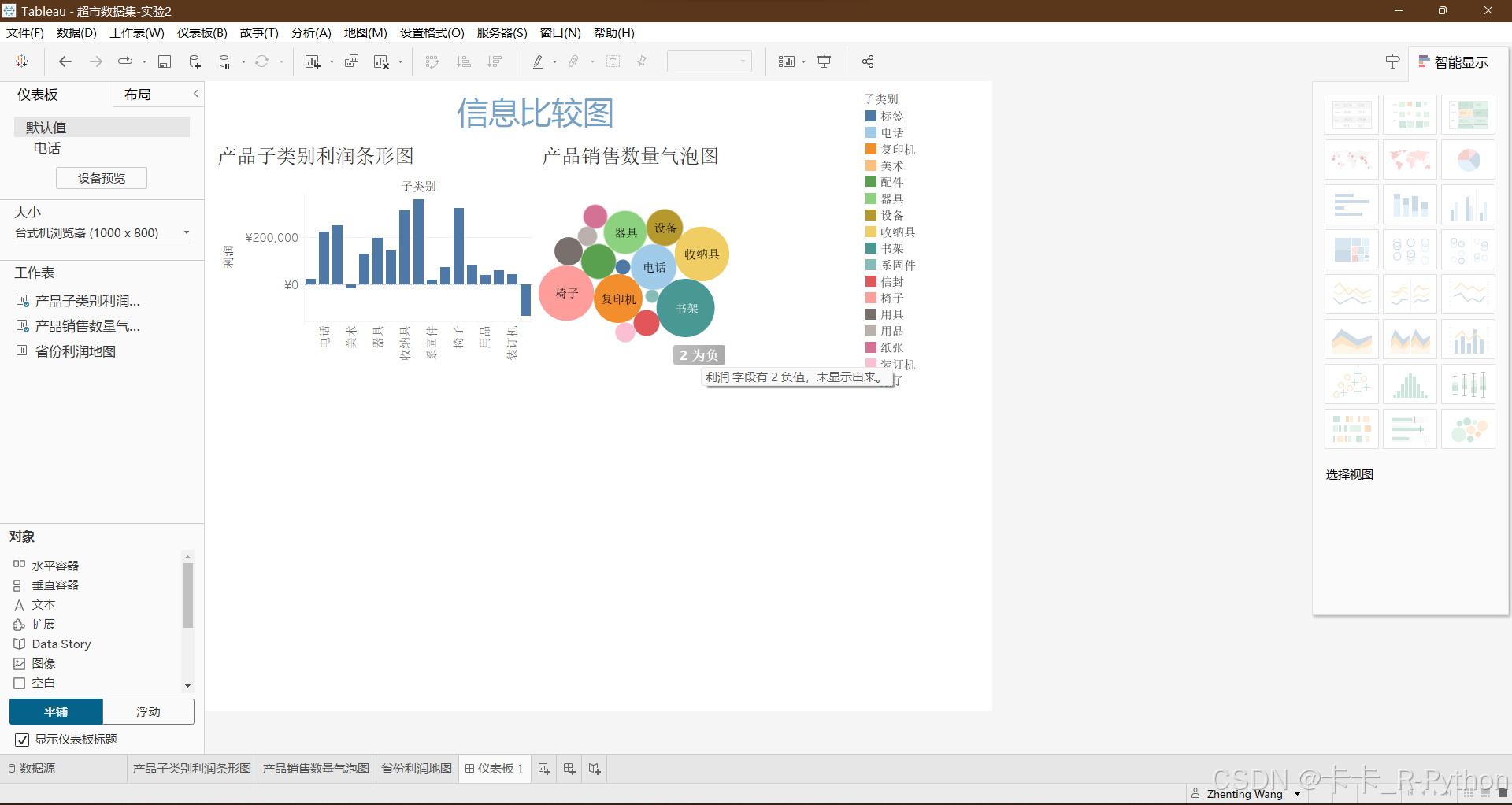The image size is (1512, 805).
Task: Click the Tableau start page logo icon
Action: pyautogui.click(x=22, y=61)
